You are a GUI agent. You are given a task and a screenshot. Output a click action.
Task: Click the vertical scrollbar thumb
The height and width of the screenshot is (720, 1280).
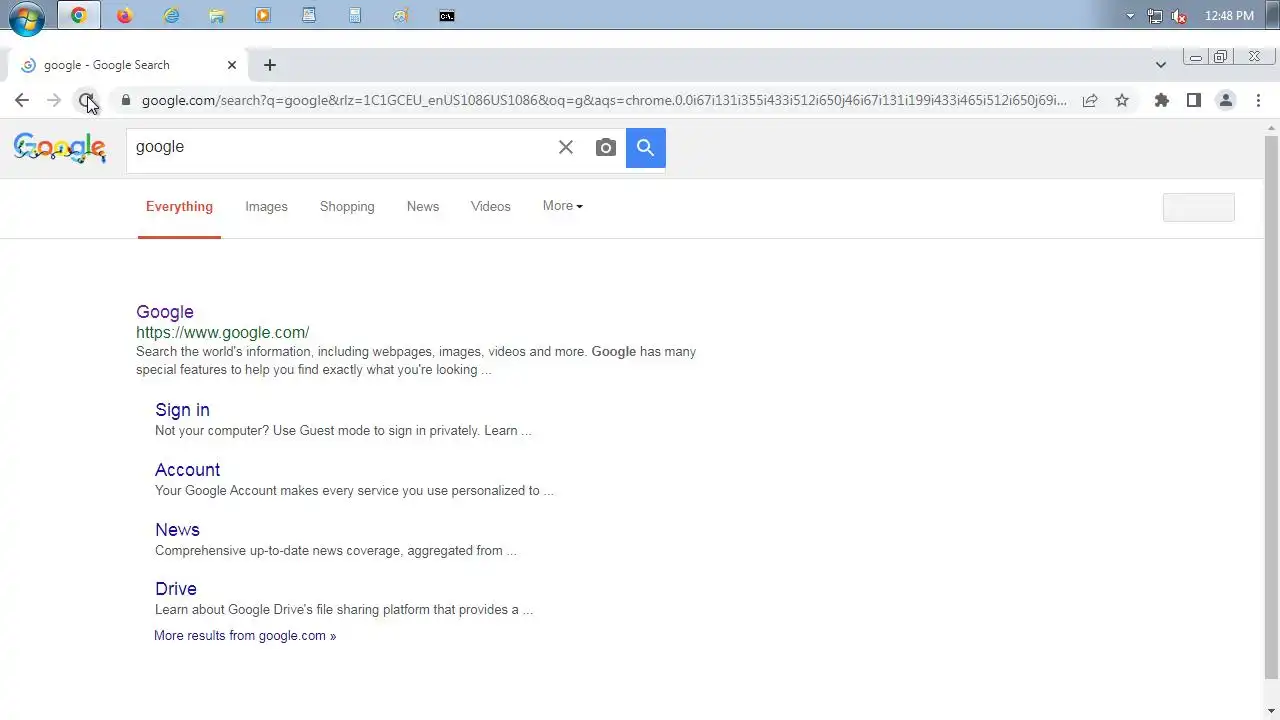(x=1272, y=405)
